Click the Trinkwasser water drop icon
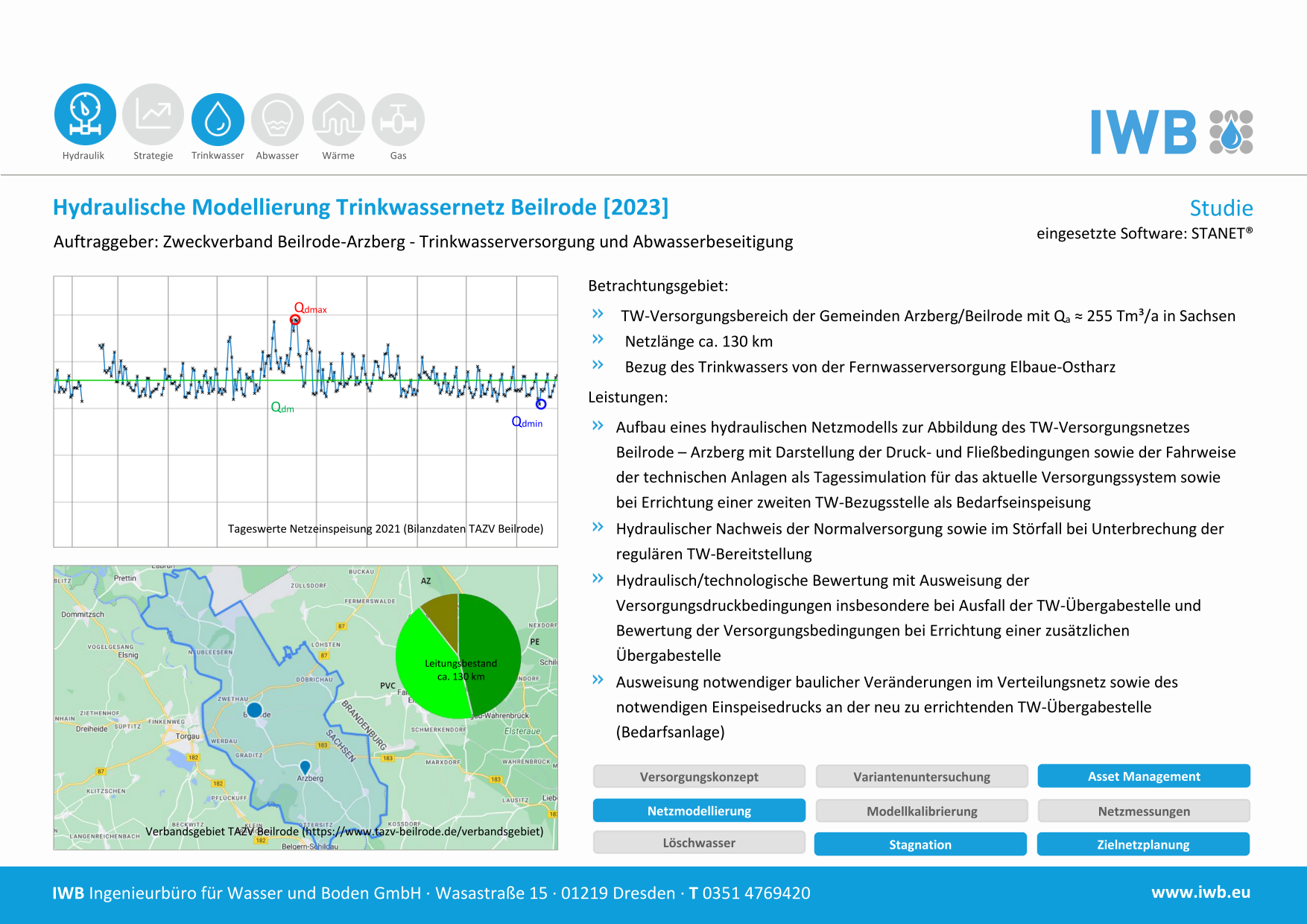Screen dimensions: 1307x924 coord(218,119)
